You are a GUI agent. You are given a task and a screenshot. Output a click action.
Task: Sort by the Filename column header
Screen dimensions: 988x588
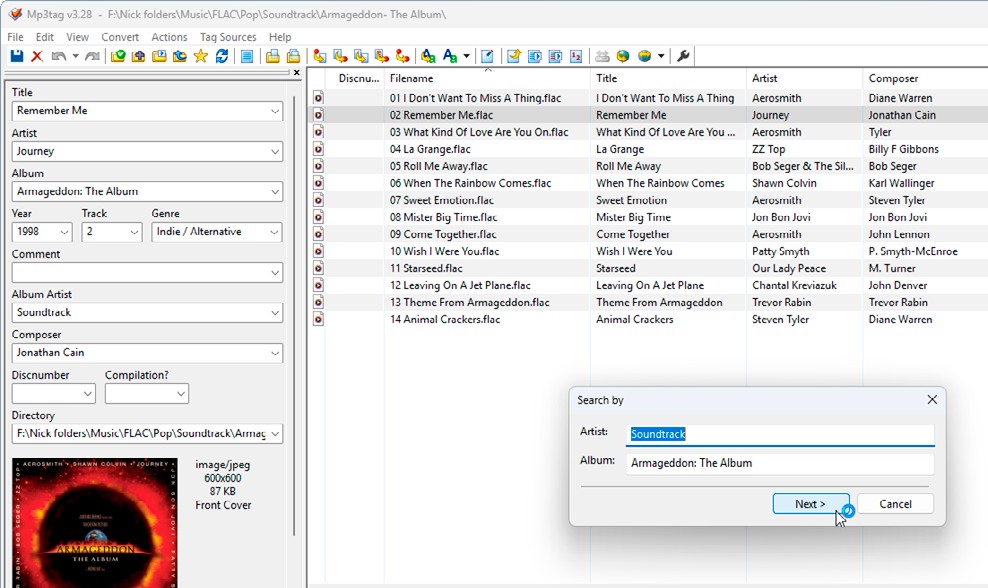click(x=487, y=78)
